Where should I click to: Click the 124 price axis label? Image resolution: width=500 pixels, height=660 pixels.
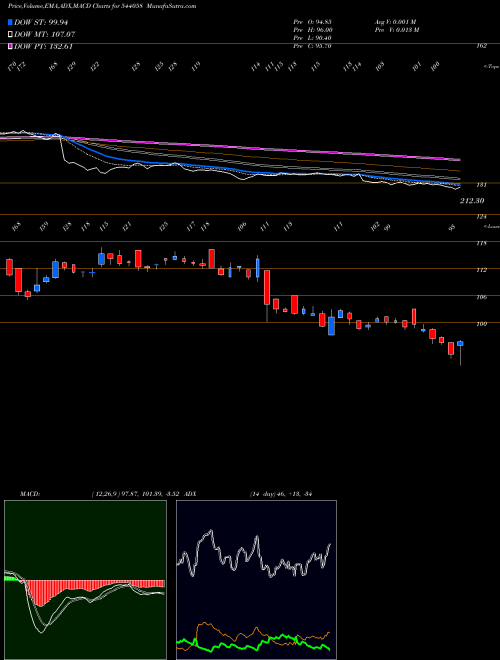click(482, 217)
